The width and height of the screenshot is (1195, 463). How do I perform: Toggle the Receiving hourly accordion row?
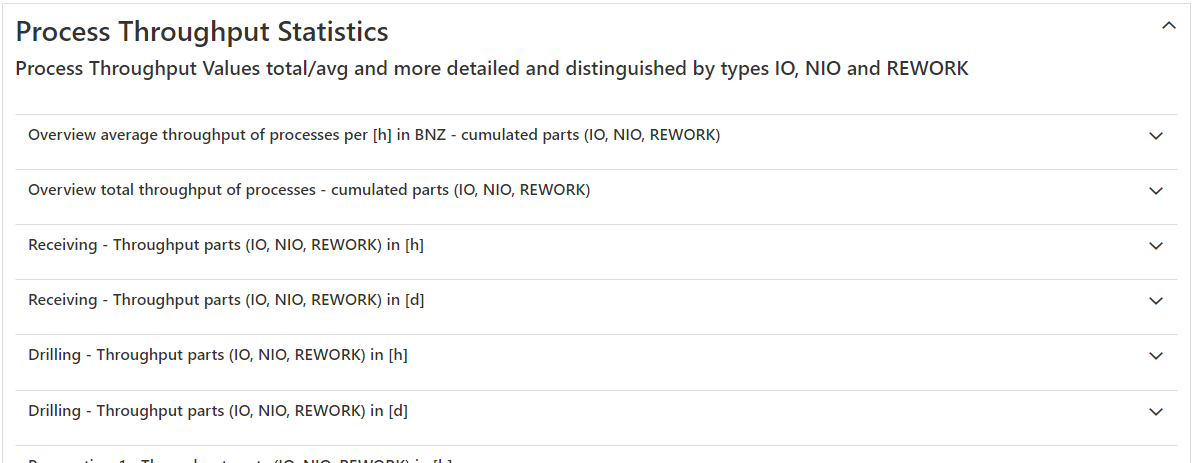(596, 246)
